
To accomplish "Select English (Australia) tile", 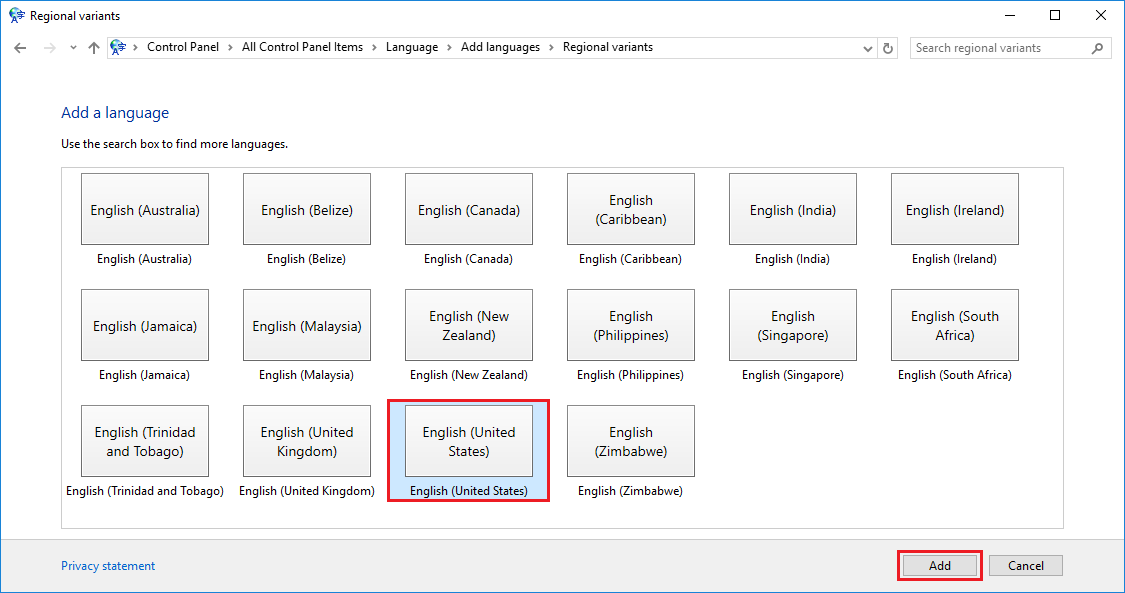I will (144, 208).
